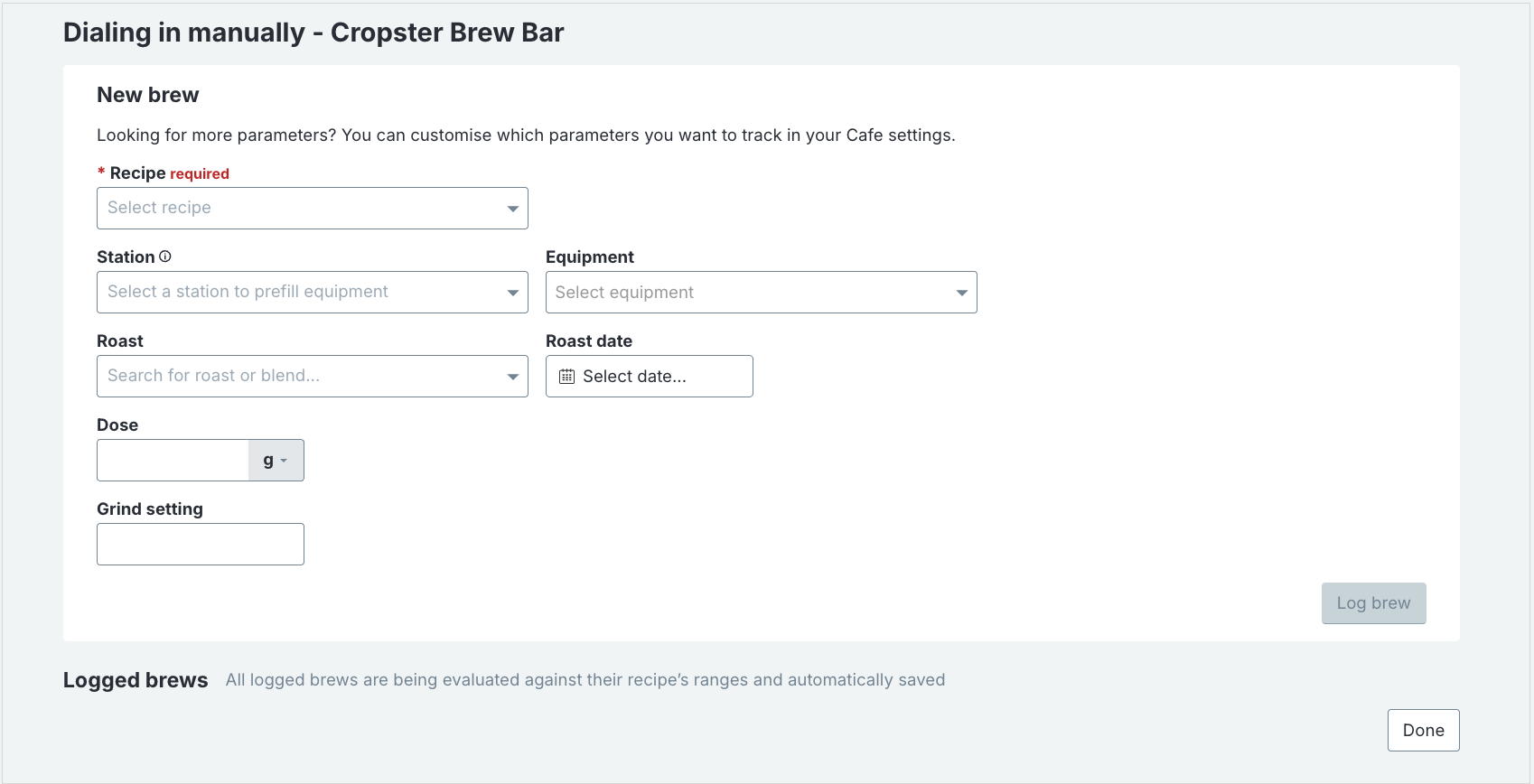Change the dose unit from g
Viewport: 1534px width, 784px height.
[x=276, y=461]
